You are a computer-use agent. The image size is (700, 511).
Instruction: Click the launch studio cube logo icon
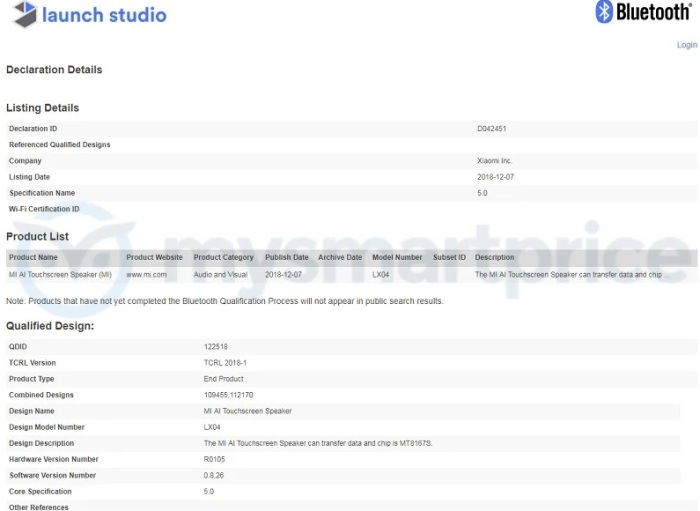point(25,14)
